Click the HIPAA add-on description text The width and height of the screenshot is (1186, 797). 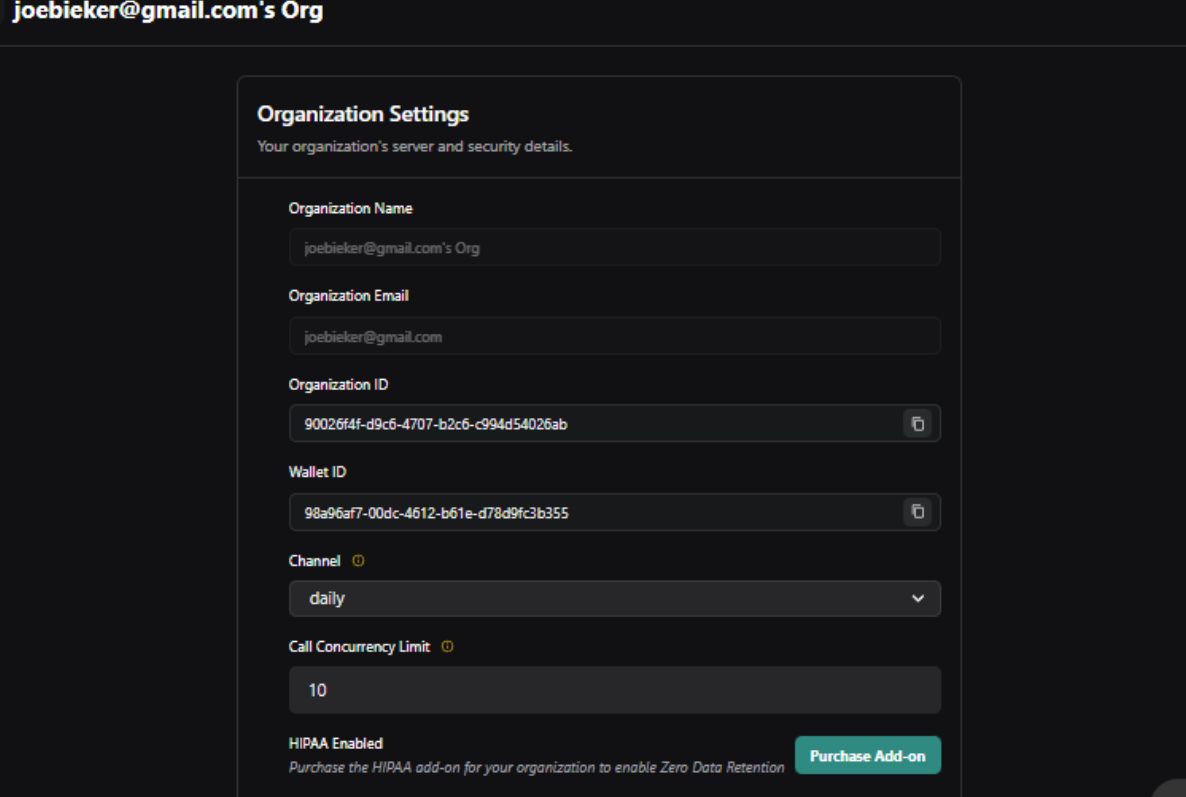coord(536,768)
